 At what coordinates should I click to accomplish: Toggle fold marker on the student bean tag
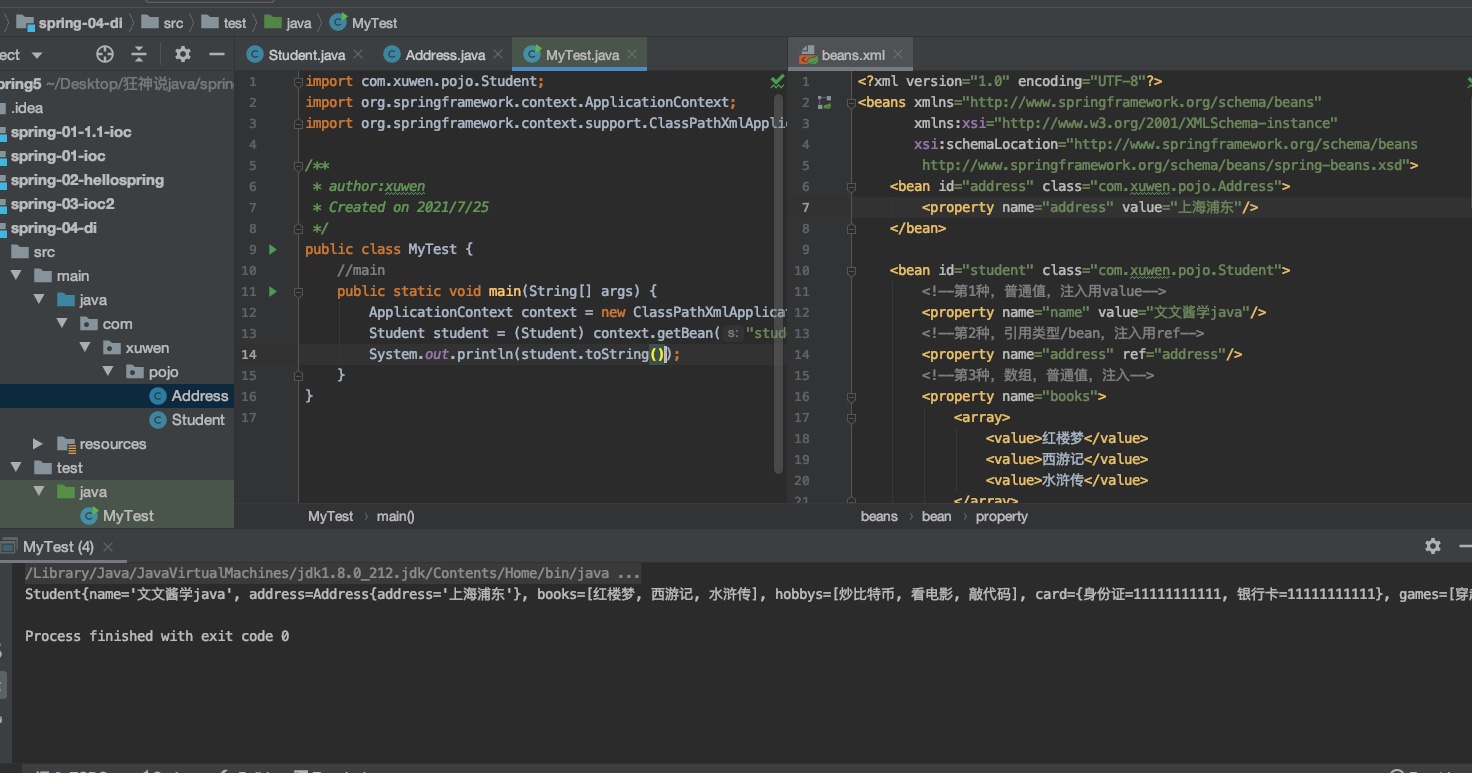[851, 270]
